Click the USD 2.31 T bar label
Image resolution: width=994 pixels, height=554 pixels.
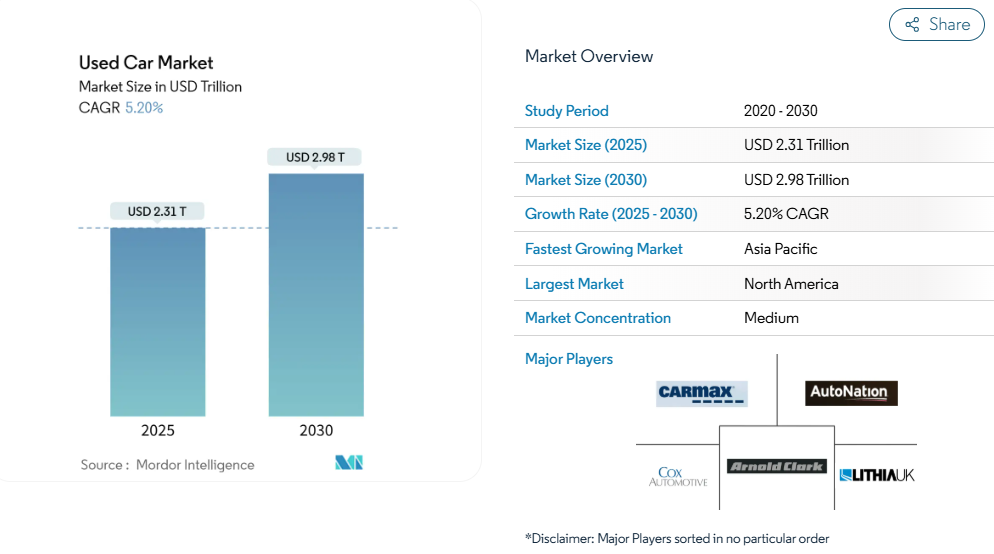click(x=157, y=211)
